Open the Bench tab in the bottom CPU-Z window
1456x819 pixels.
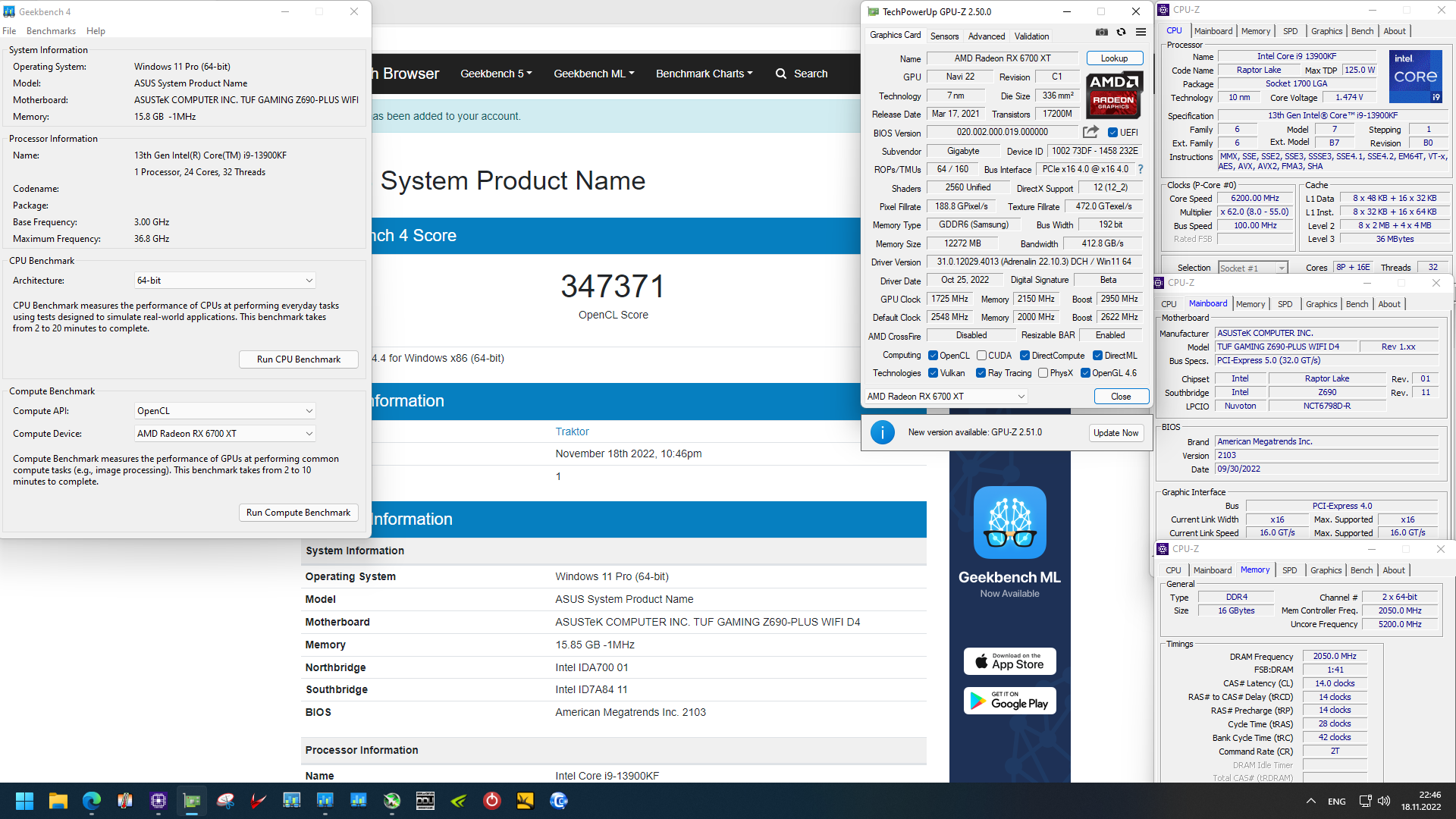1361,570
